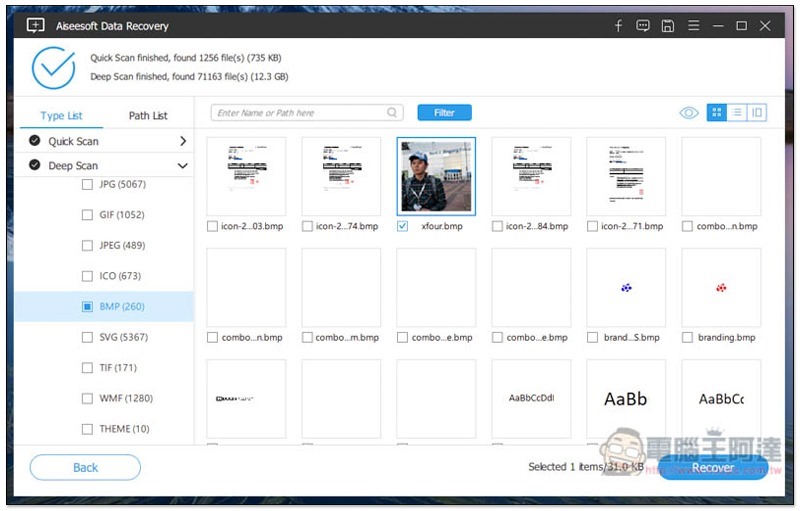
Task: Click the save scan result icon
Action: tap(668, 26)
